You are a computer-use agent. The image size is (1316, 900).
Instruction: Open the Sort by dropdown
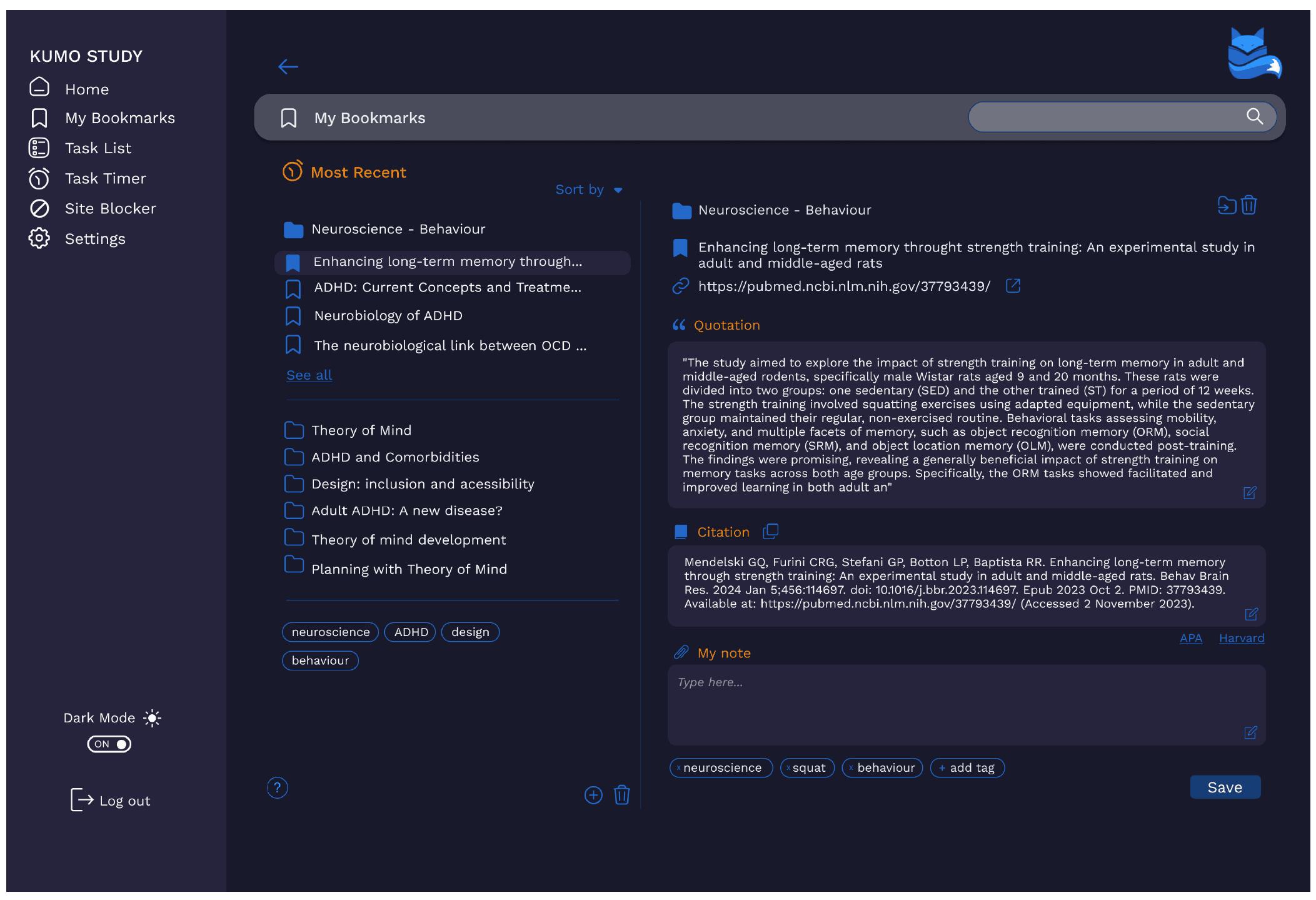[588, 190]
